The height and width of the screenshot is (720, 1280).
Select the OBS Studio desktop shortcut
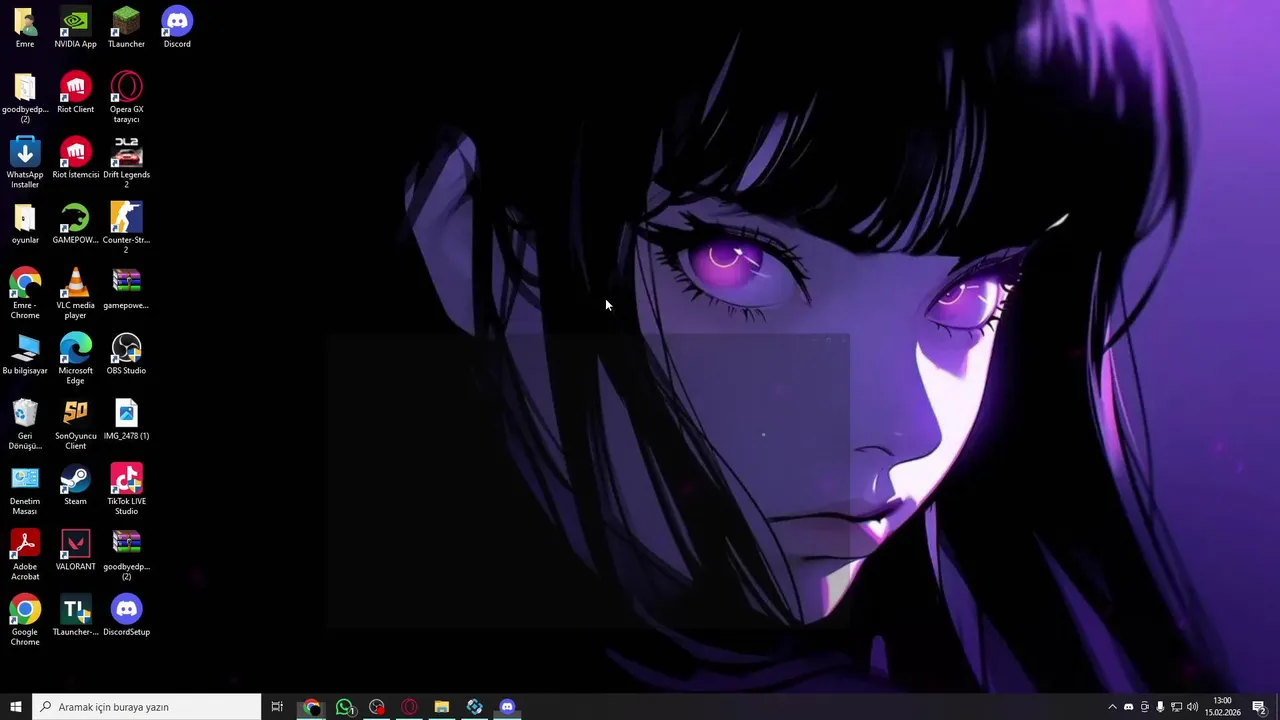pos(126,354)
